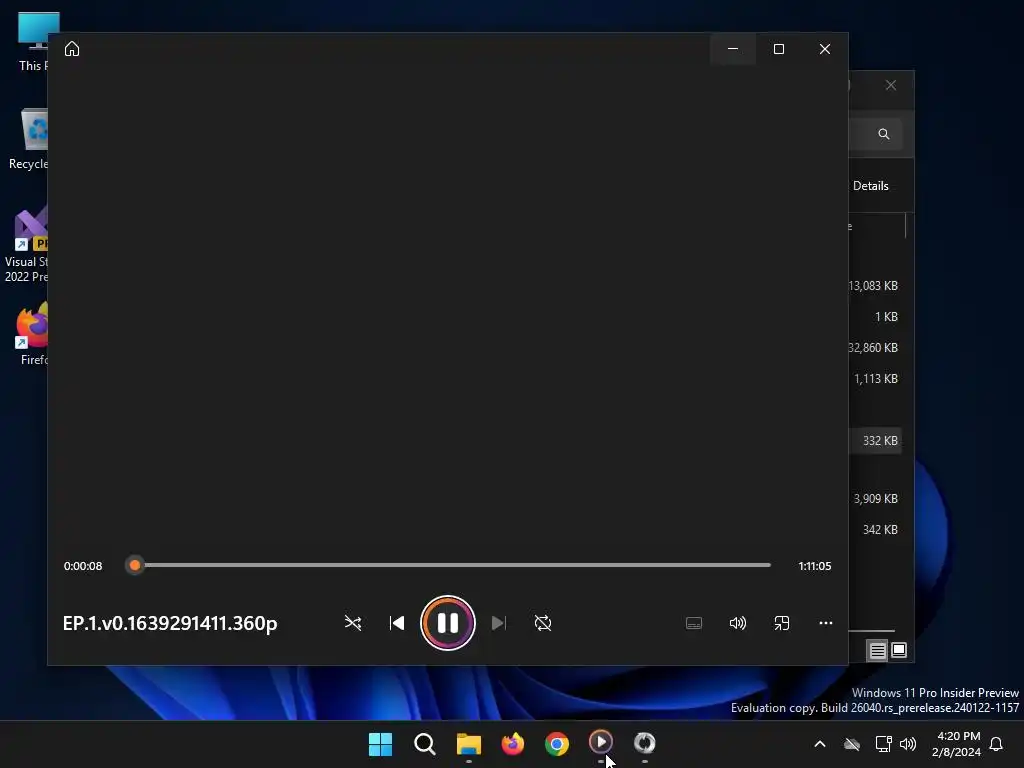Select the Firefox desktop shortcut
1024x768 pixels.
[31, 334]
